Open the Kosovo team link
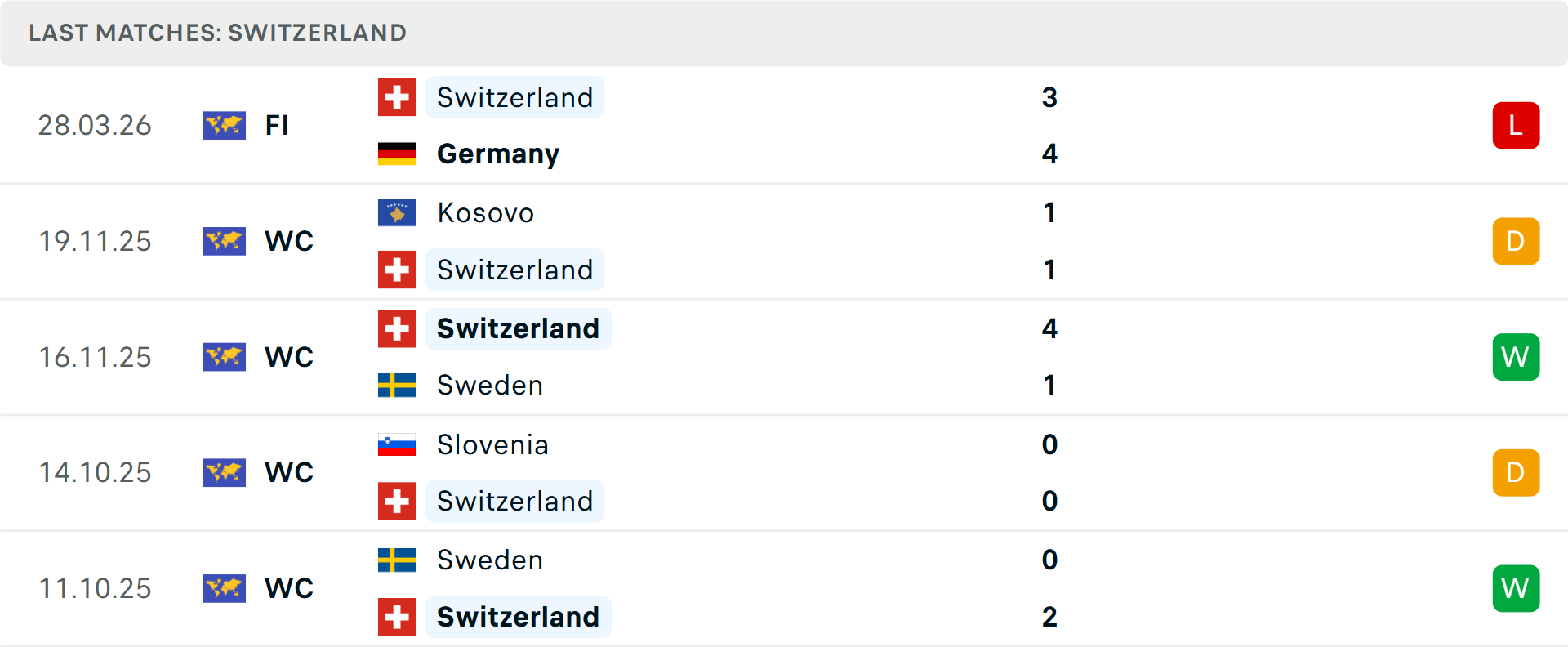 [x=485, y=212]
